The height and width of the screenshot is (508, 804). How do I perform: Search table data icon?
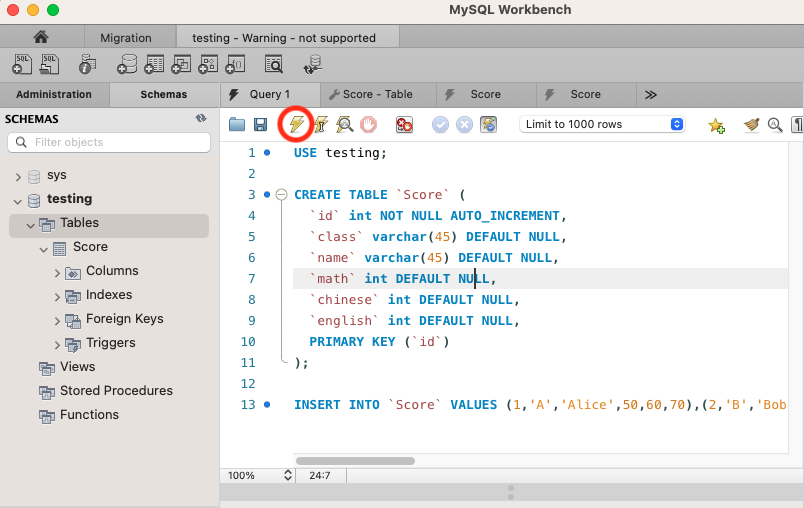274,65
